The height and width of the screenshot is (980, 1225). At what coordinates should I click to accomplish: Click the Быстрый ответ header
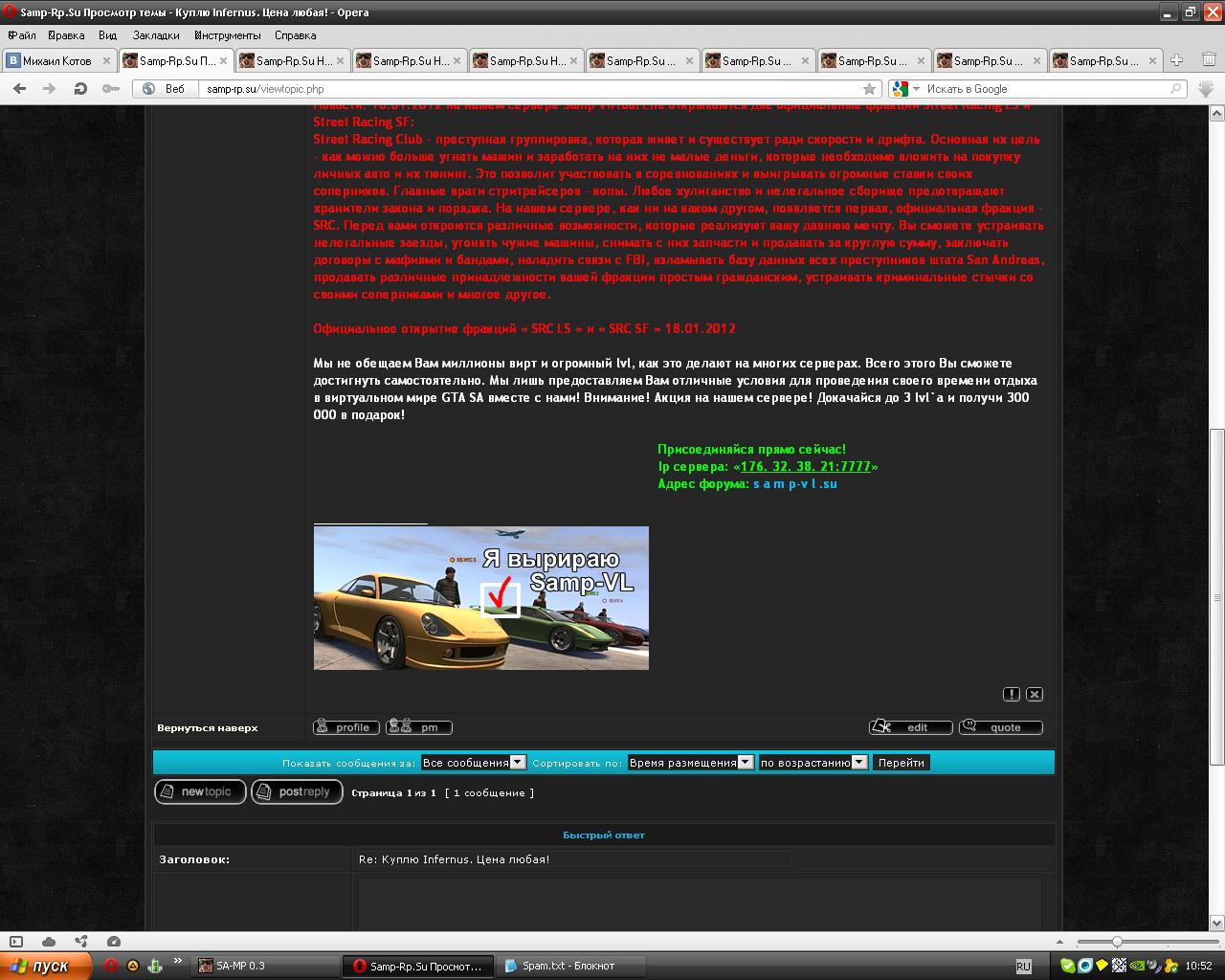(x=604, y=835)
